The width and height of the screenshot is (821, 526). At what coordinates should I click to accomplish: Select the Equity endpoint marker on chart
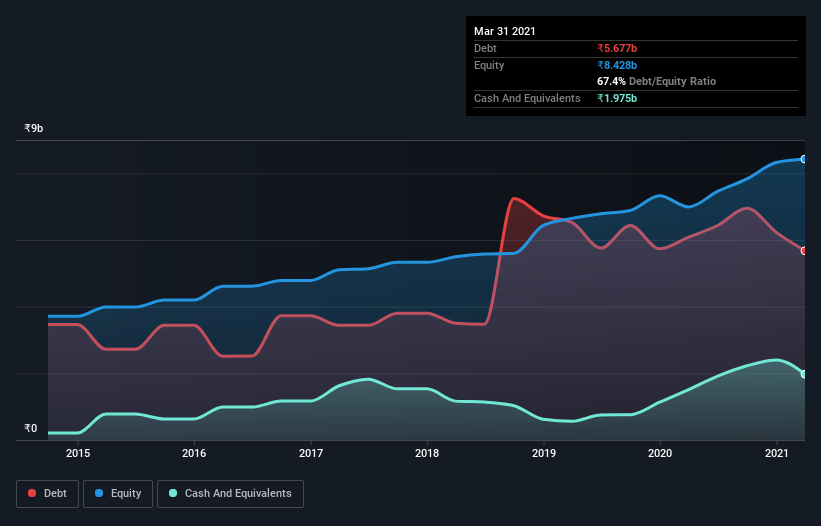pyautogui.click(x=804, y=159)
